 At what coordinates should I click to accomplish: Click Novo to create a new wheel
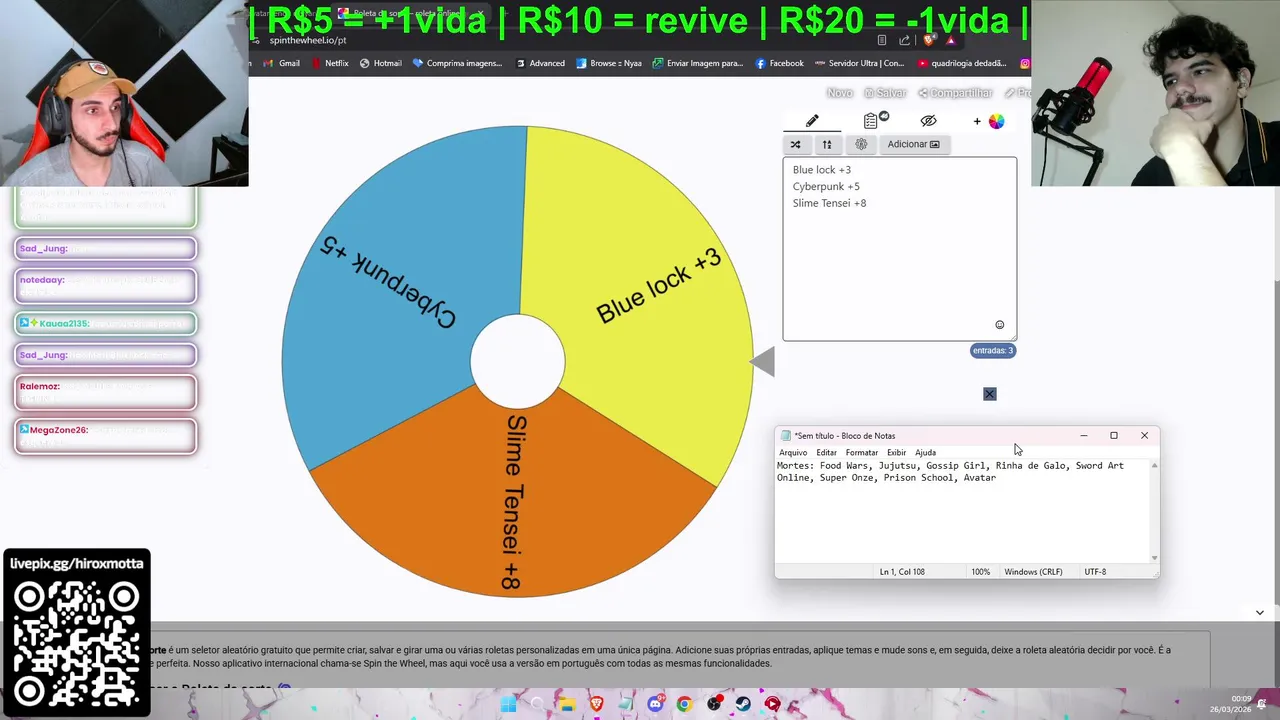point(840,93)
